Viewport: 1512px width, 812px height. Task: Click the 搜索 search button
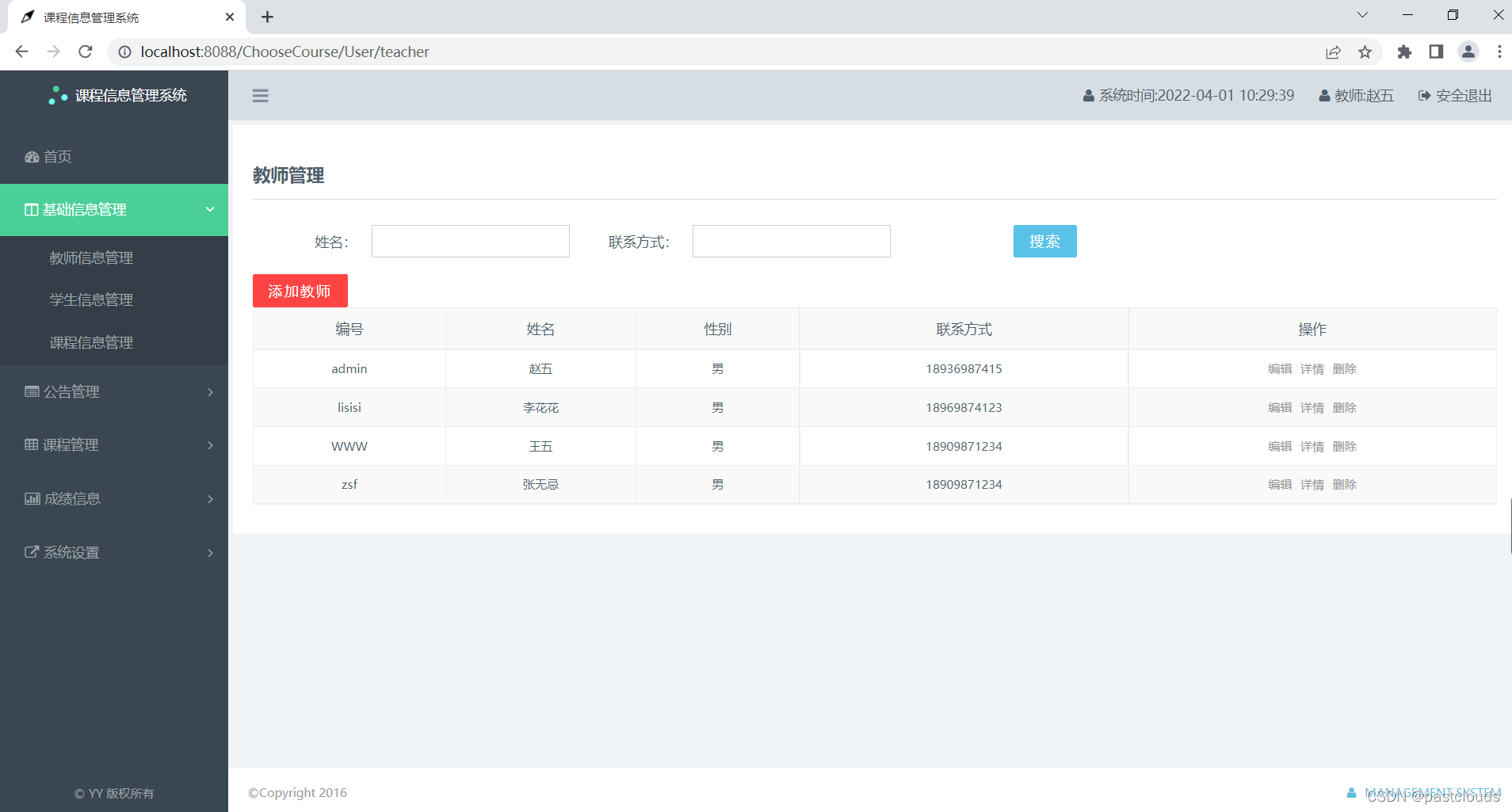[1044, 241]
